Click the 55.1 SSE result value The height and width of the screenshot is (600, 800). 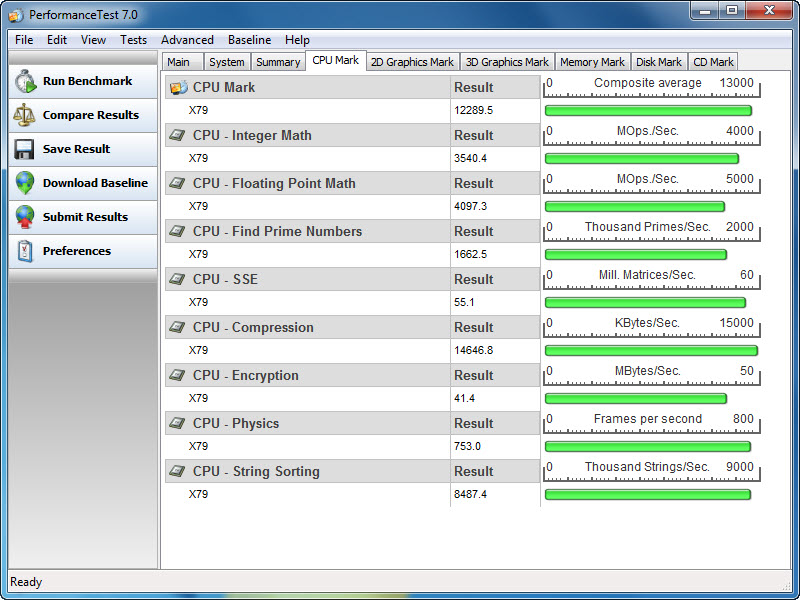pos(464,302)
